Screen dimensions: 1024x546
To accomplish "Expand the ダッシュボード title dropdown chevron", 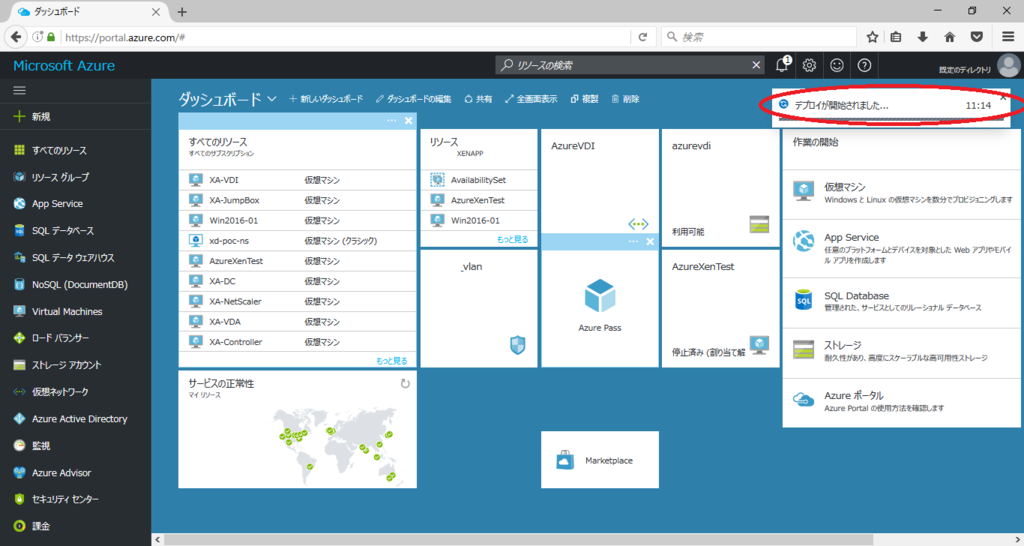I will point(272,99).
